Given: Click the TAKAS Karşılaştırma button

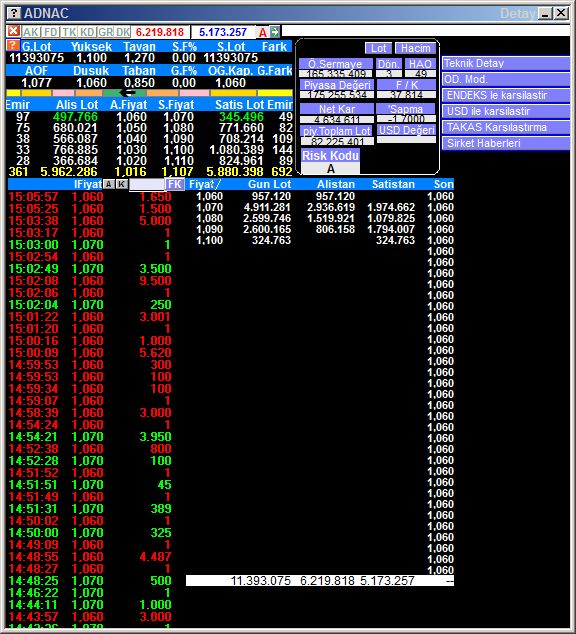Looking at the screenshot, I should tap(505, 127).
